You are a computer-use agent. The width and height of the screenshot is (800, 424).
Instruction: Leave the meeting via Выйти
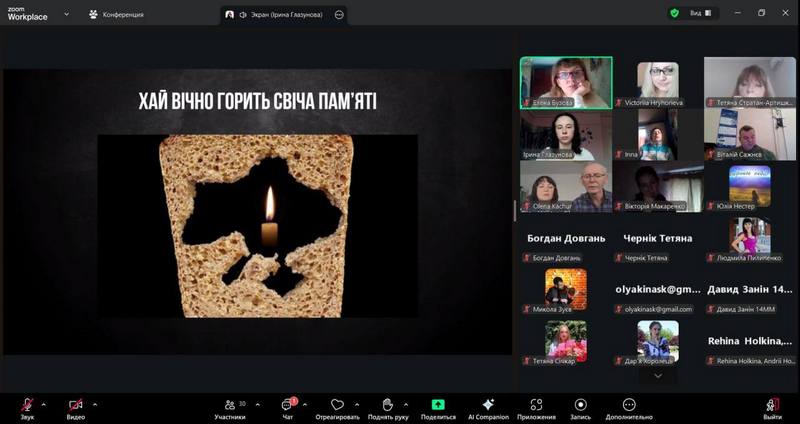(771, 405)
